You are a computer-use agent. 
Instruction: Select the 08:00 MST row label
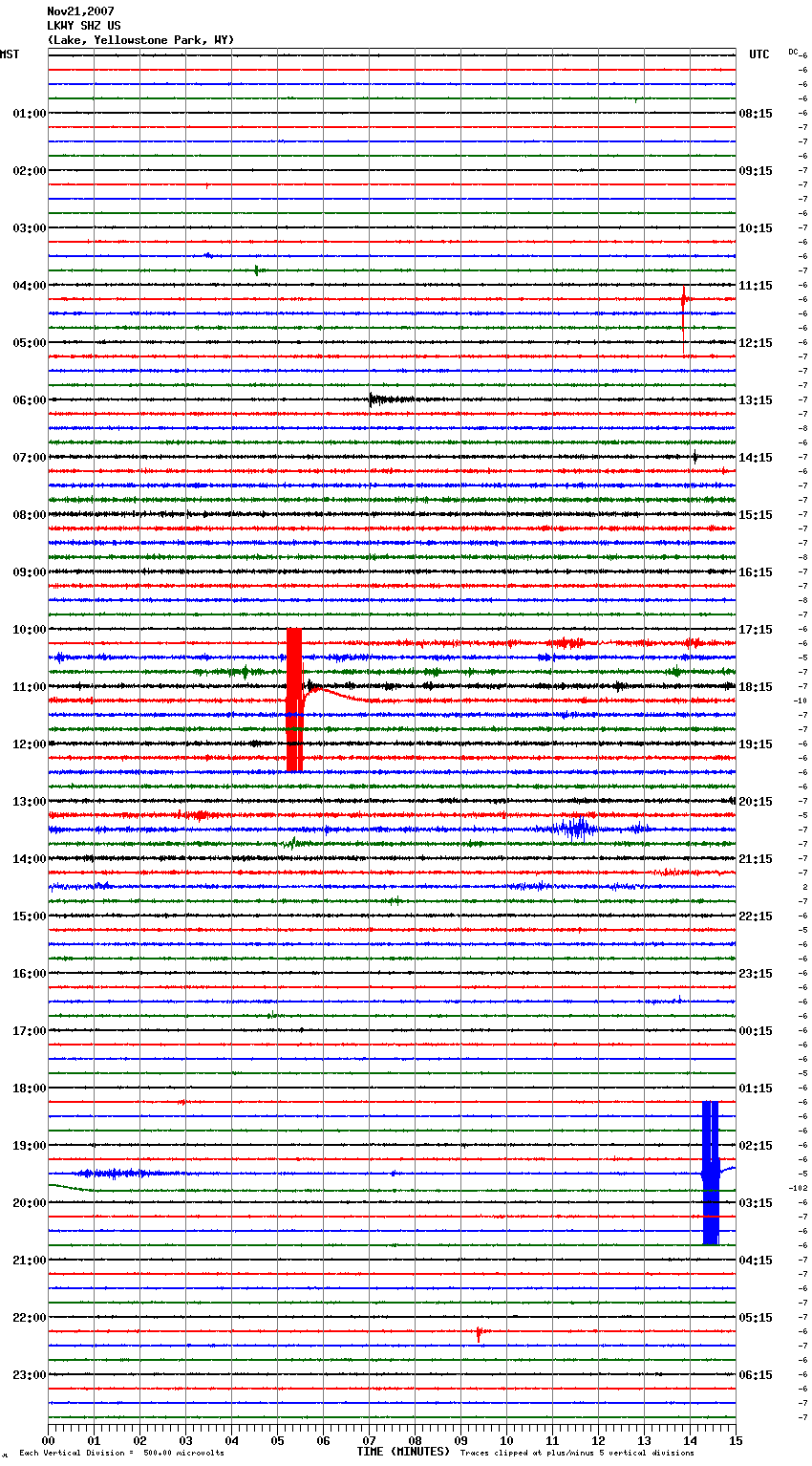(29, 515)
